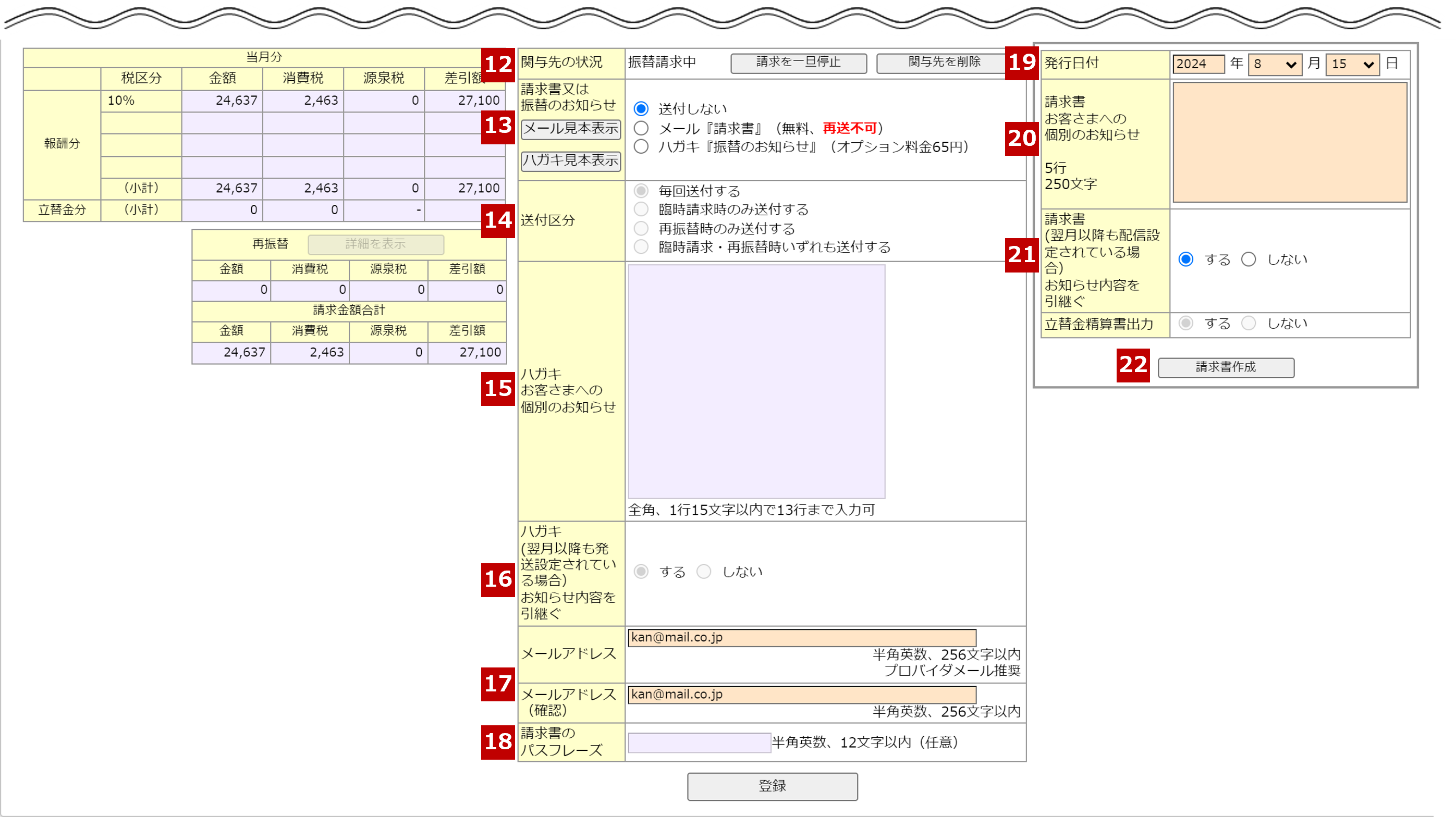This screenshot has height=817, width=1456.
Task: Open ハガキ見本表示 sample preview
Action: [x=570, y=160]
